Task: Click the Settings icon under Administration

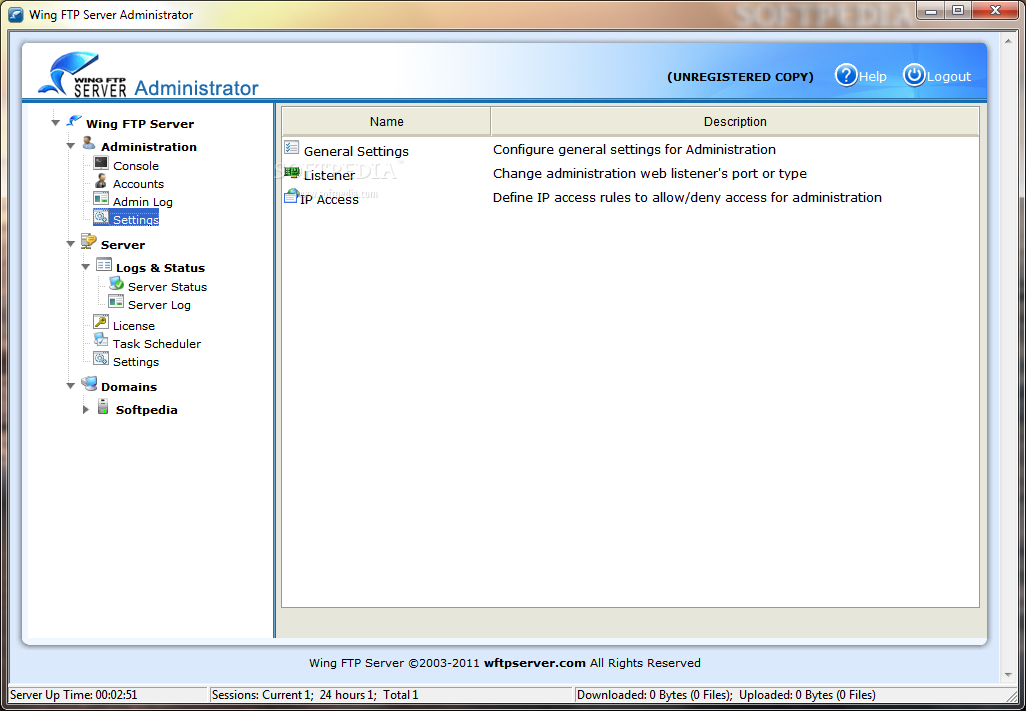Action: click(x=101, y=217)
